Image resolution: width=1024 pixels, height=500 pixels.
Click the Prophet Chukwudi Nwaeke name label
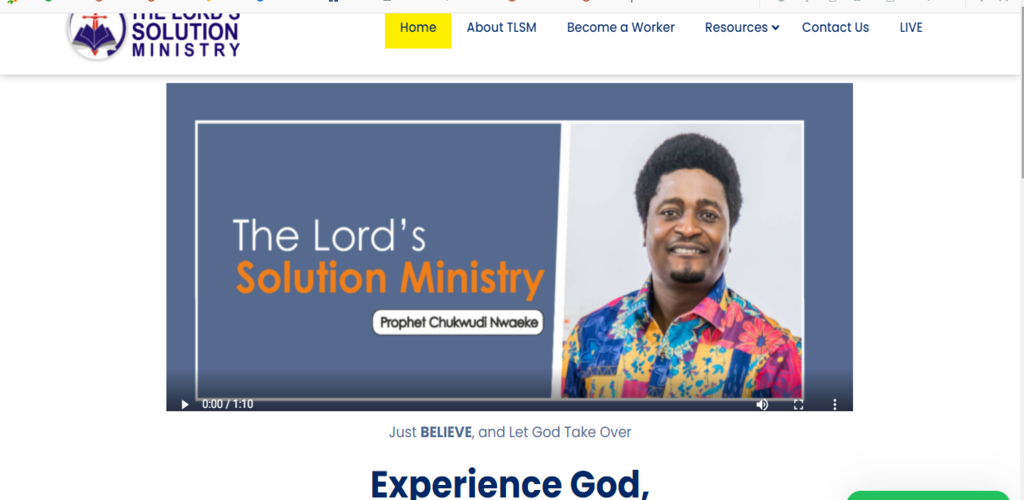458,322
